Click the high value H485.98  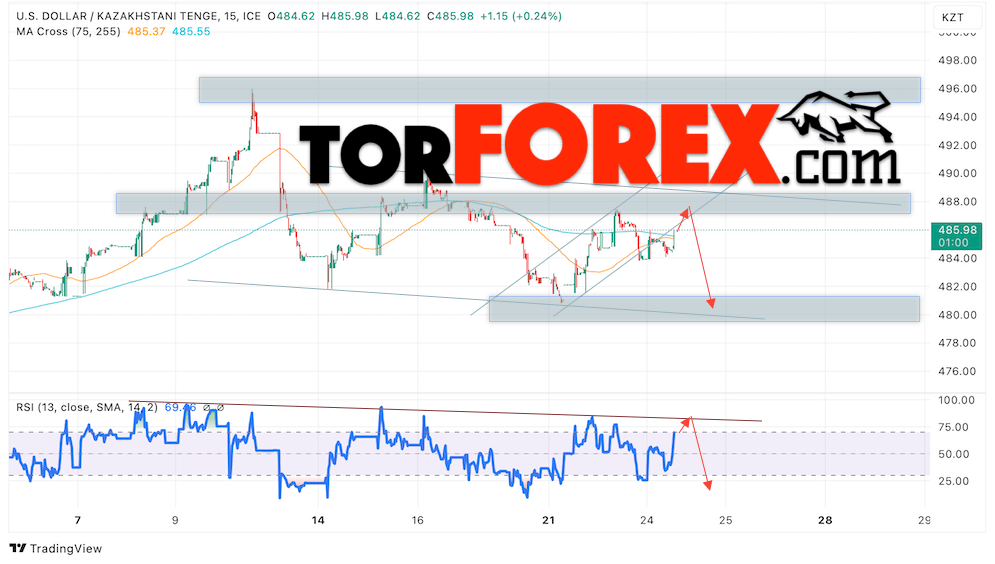(345, 16)
